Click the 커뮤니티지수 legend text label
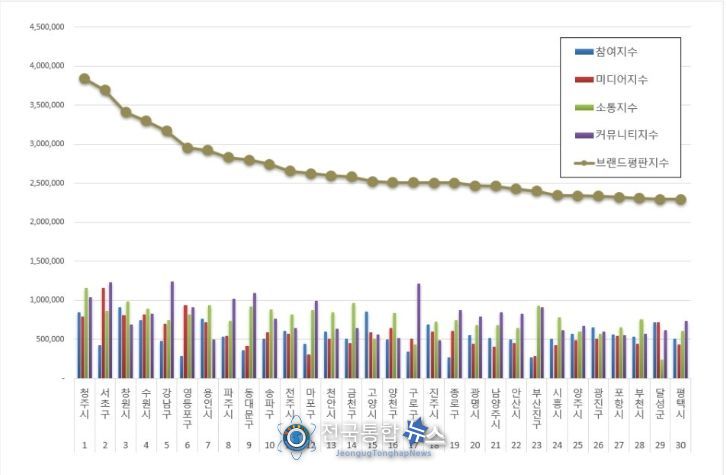This screenshot has height=475, width=727. click(626, 134)
